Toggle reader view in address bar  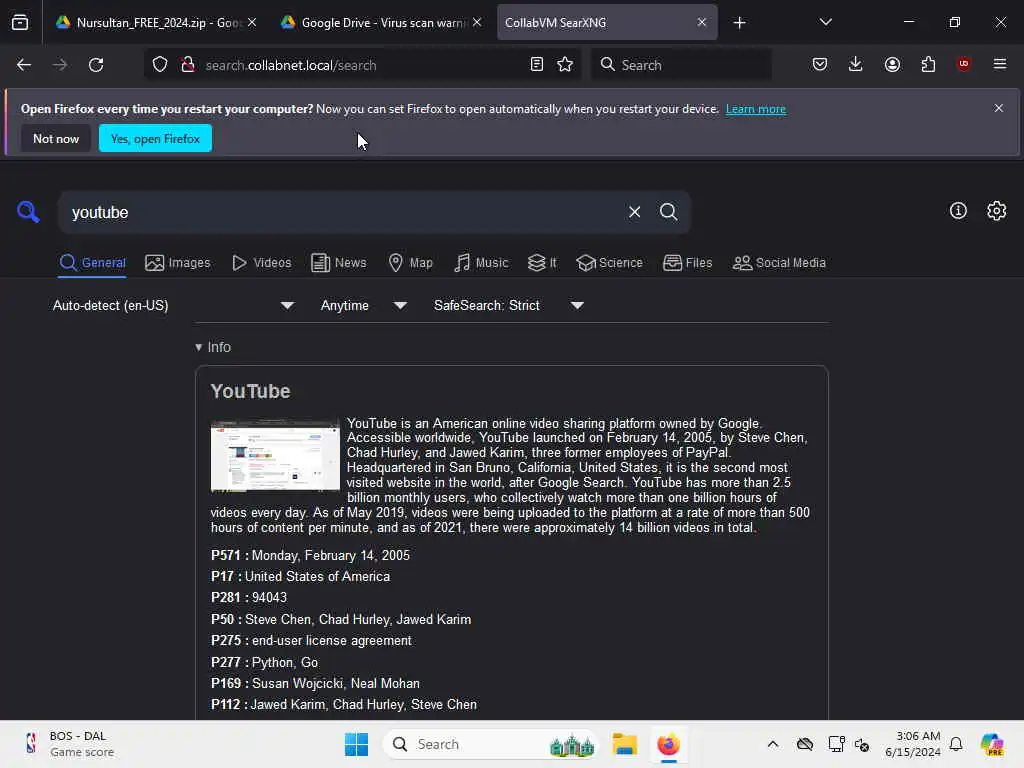click(536, 65)
